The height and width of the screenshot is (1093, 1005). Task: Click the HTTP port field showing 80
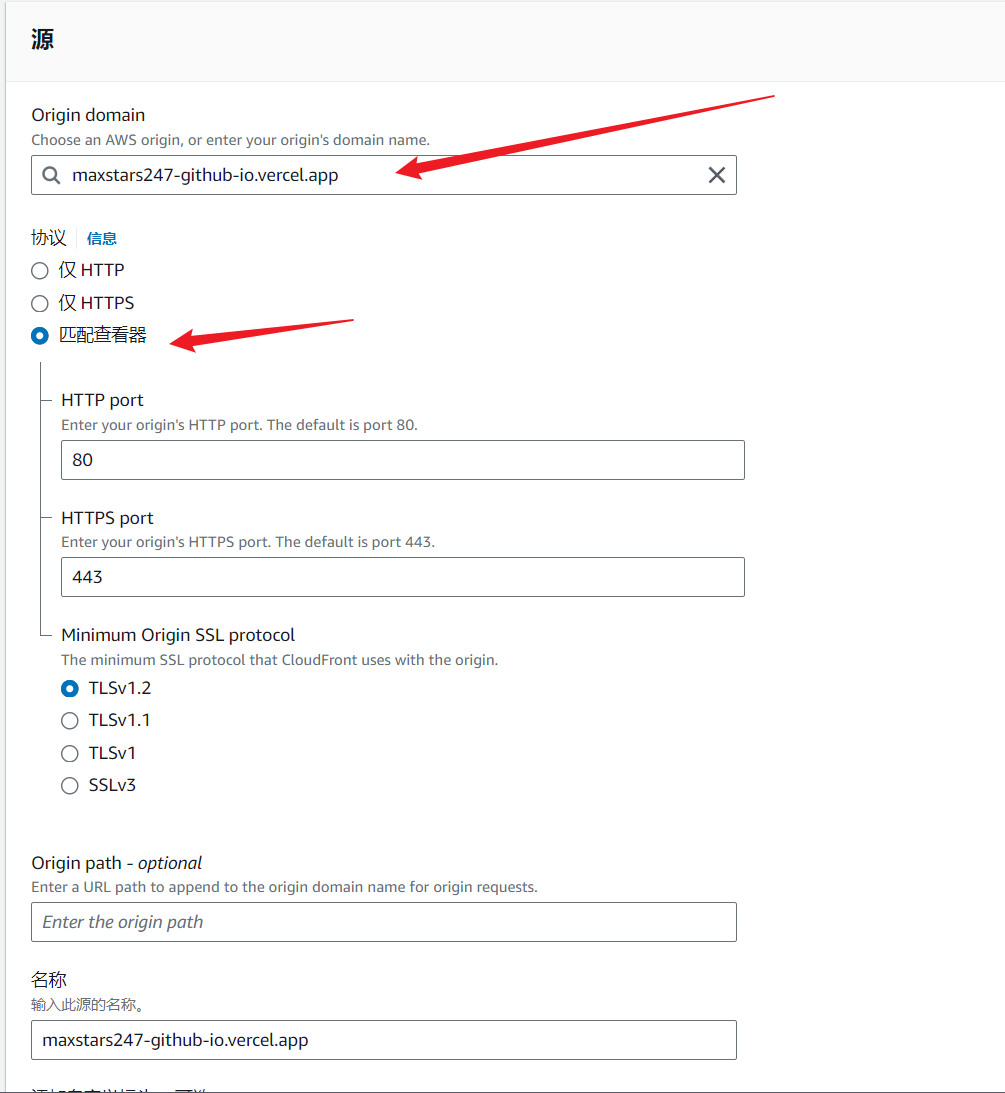pyautogui.click(x=402, y=460)
